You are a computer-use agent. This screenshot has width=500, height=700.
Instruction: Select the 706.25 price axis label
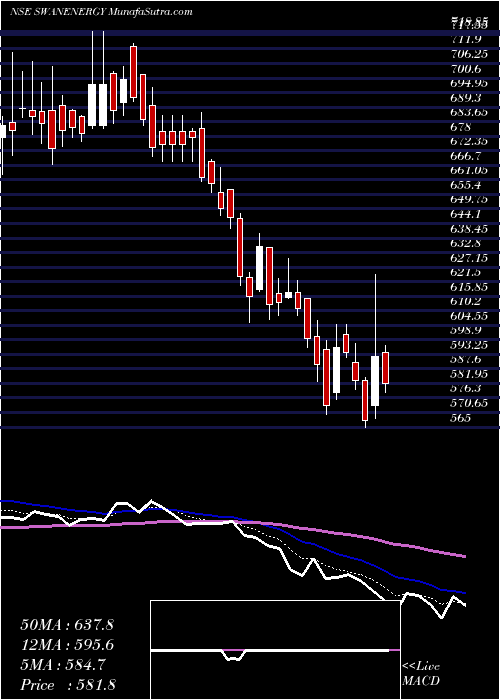(471, 55)
